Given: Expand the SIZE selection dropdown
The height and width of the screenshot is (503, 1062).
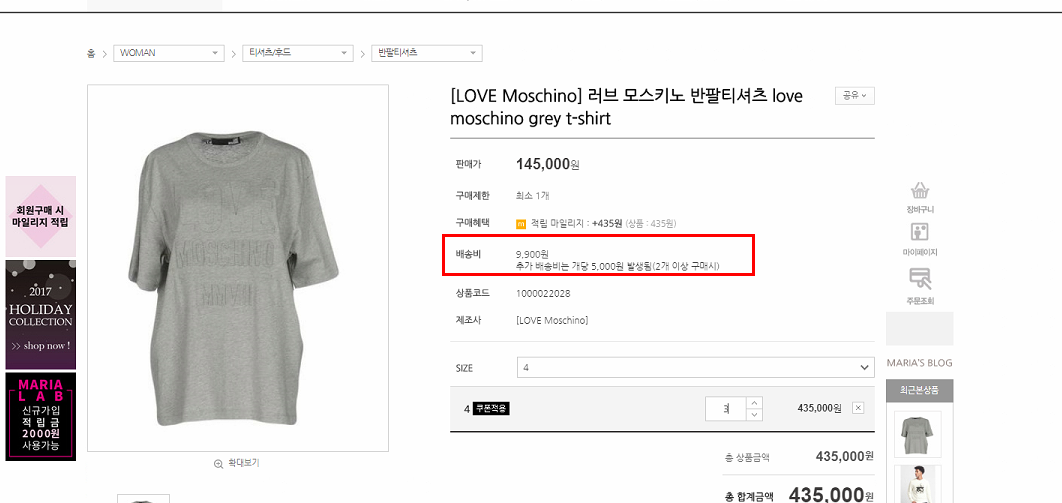Looking at the screenshot, I should coord(695,368).
